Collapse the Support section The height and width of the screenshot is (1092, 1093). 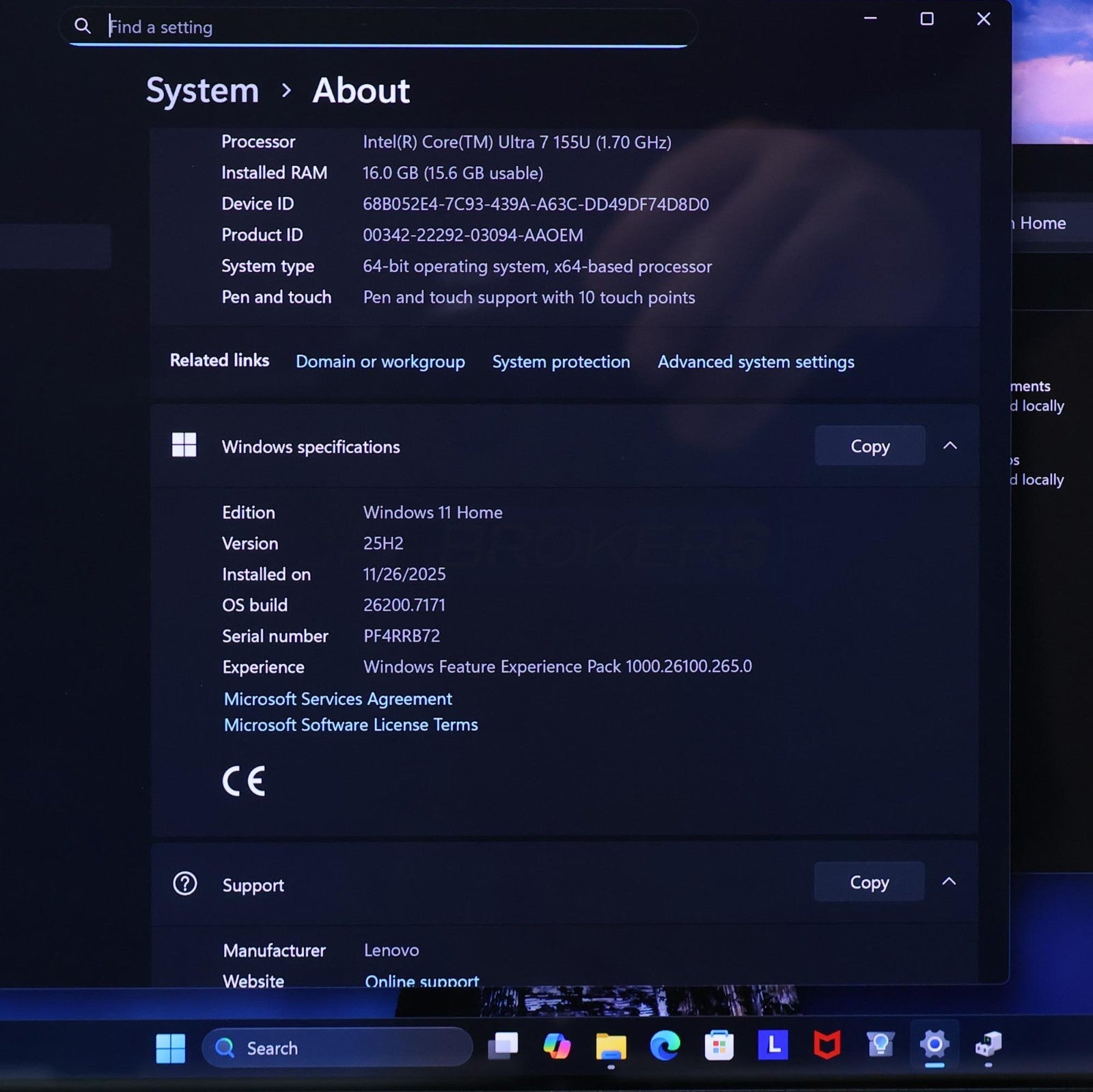(x=949, y=882)
